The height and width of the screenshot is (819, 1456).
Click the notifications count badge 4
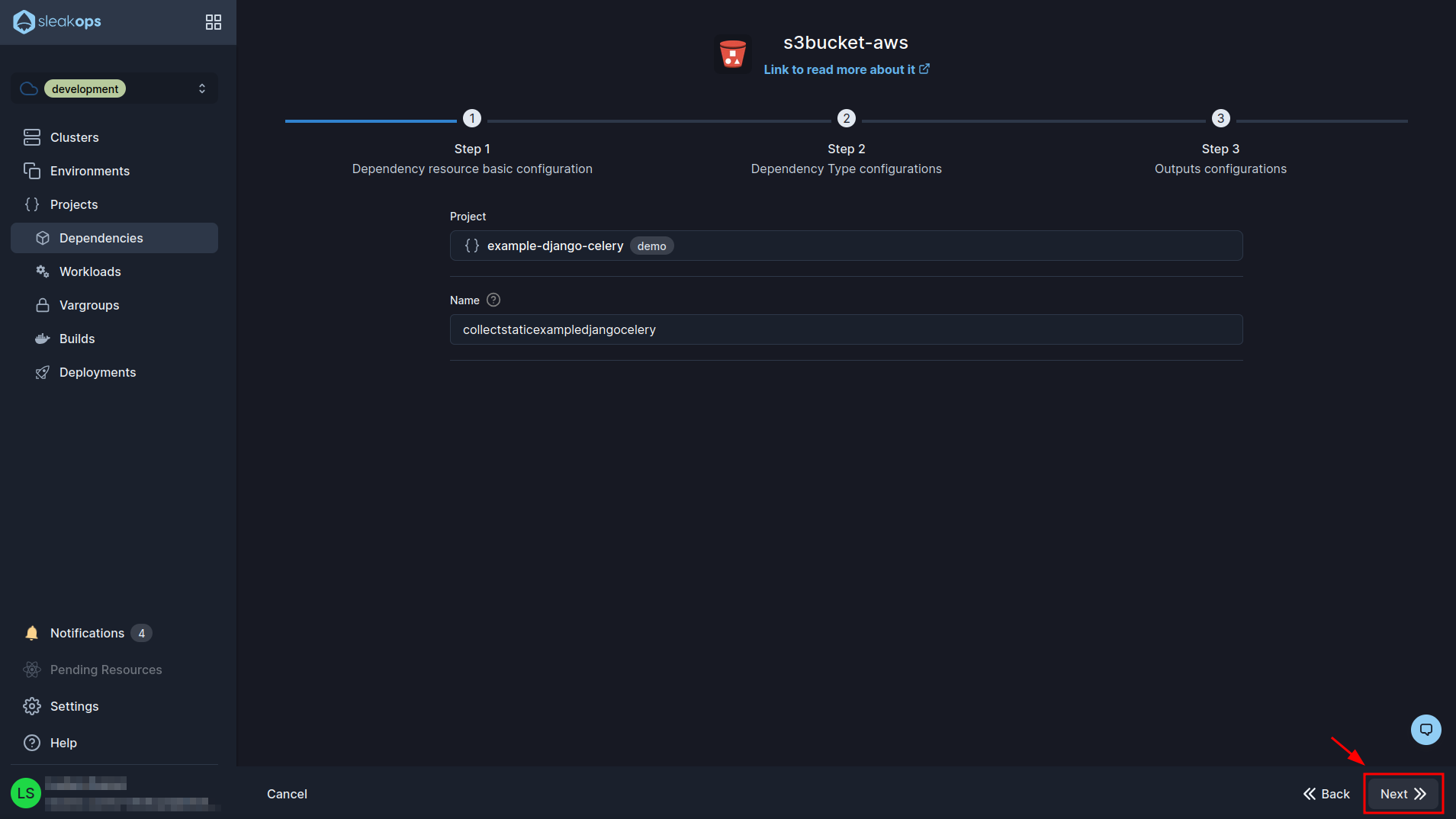141,633
